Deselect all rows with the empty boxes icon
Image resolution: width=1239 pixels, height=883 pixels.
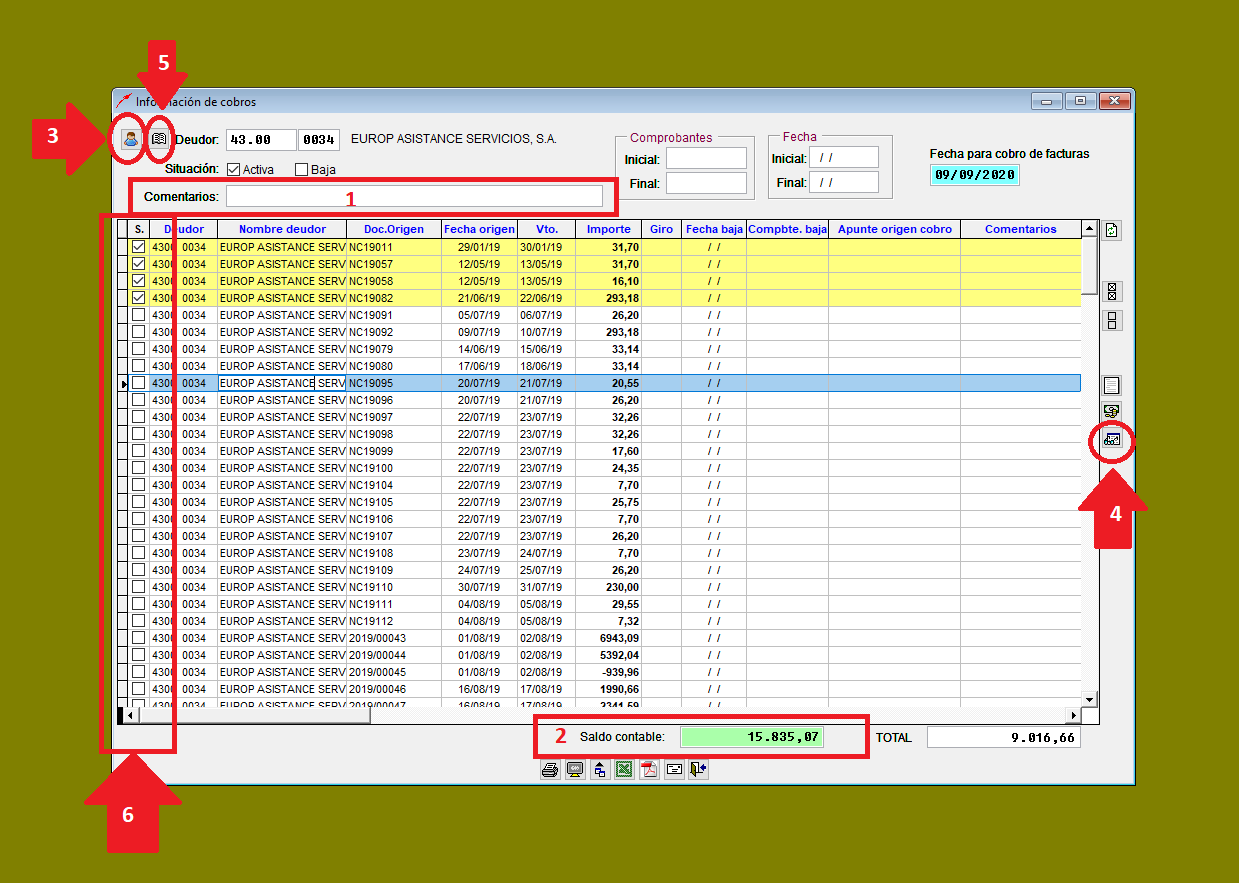point(1111,321)
